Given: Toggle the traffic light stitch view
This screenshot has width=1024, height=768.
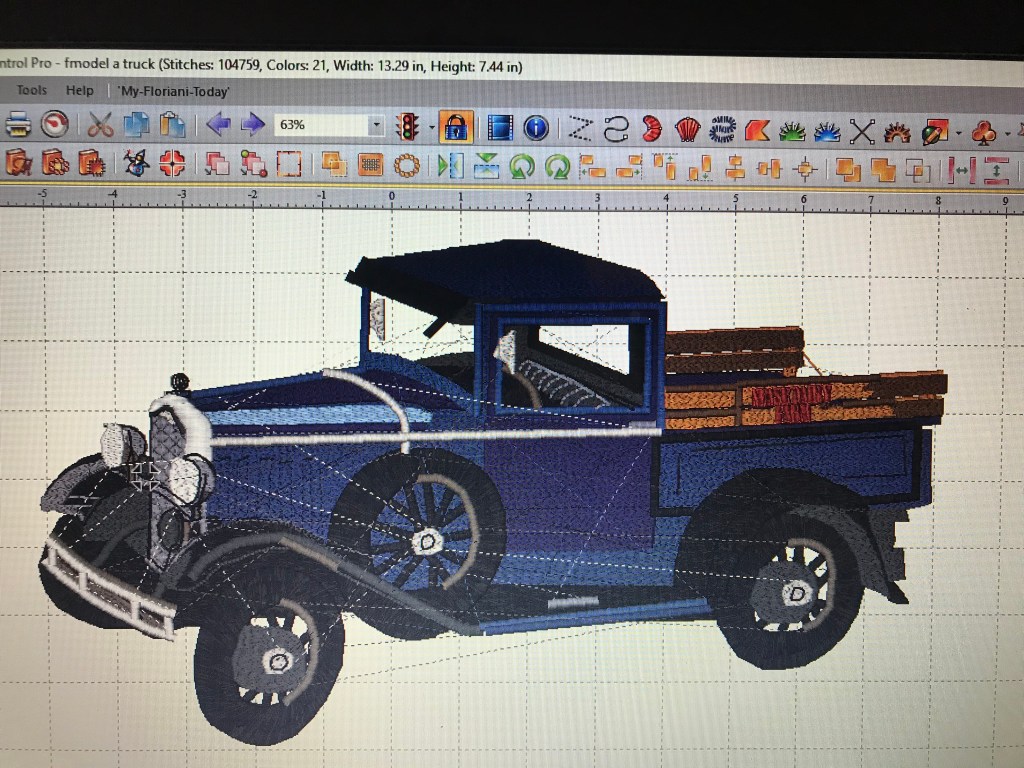Looking at the screenshot, I should [407, 126].
